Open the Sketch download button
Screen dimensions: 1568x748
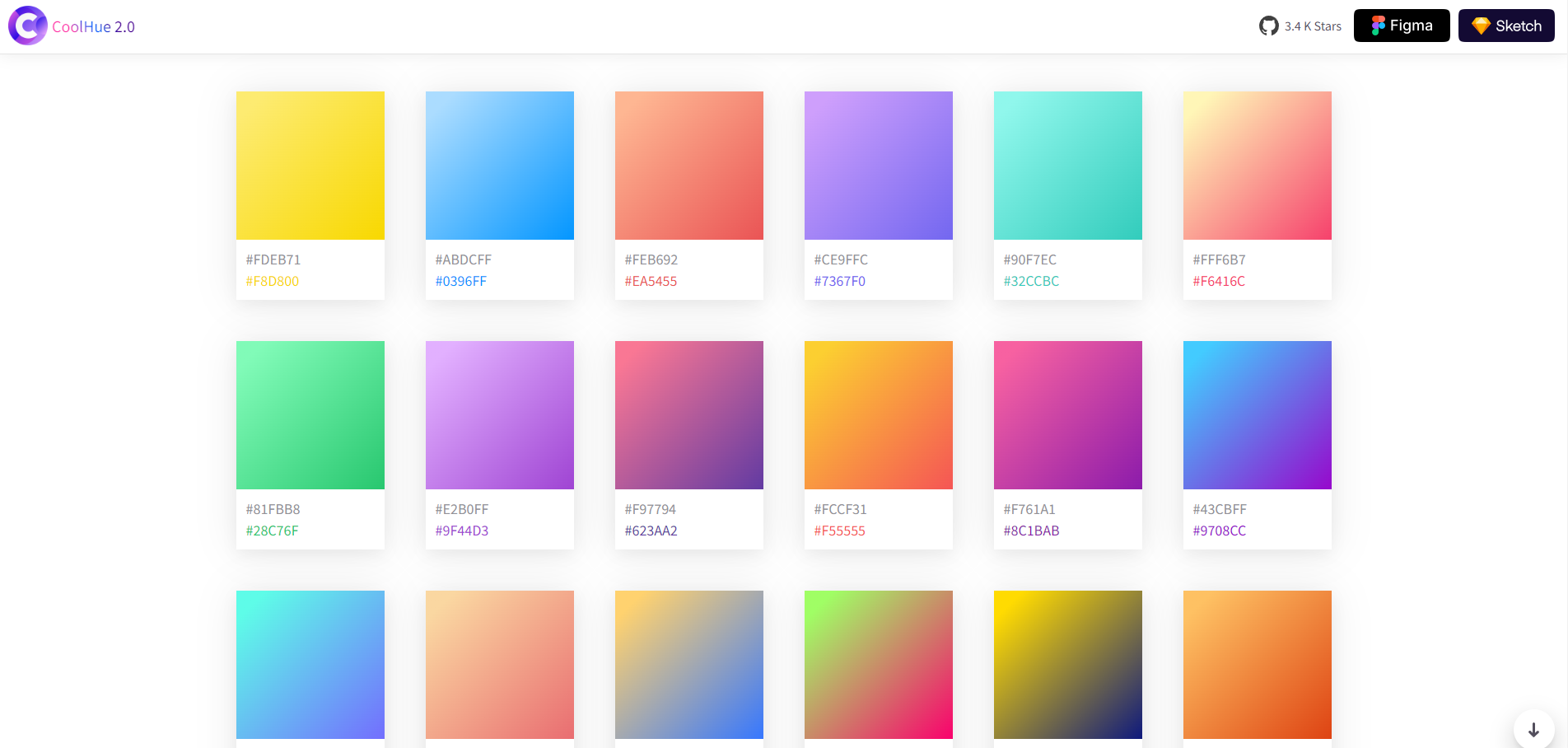pyautogui.click(x=1506, y=26)
